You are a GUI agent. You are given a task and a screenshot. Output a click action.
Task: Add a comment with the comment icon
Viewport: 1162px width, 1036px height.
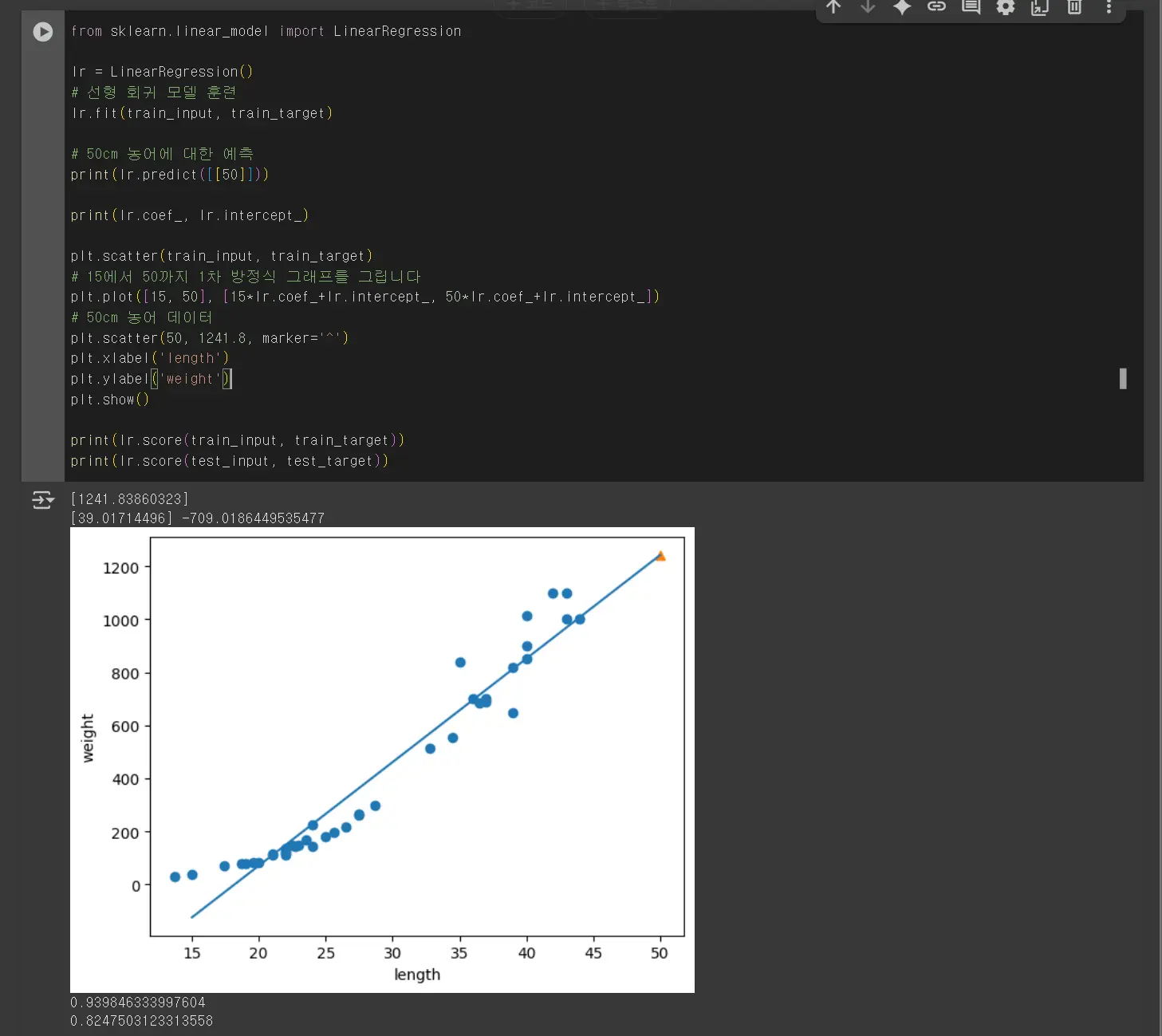[971, 7]
